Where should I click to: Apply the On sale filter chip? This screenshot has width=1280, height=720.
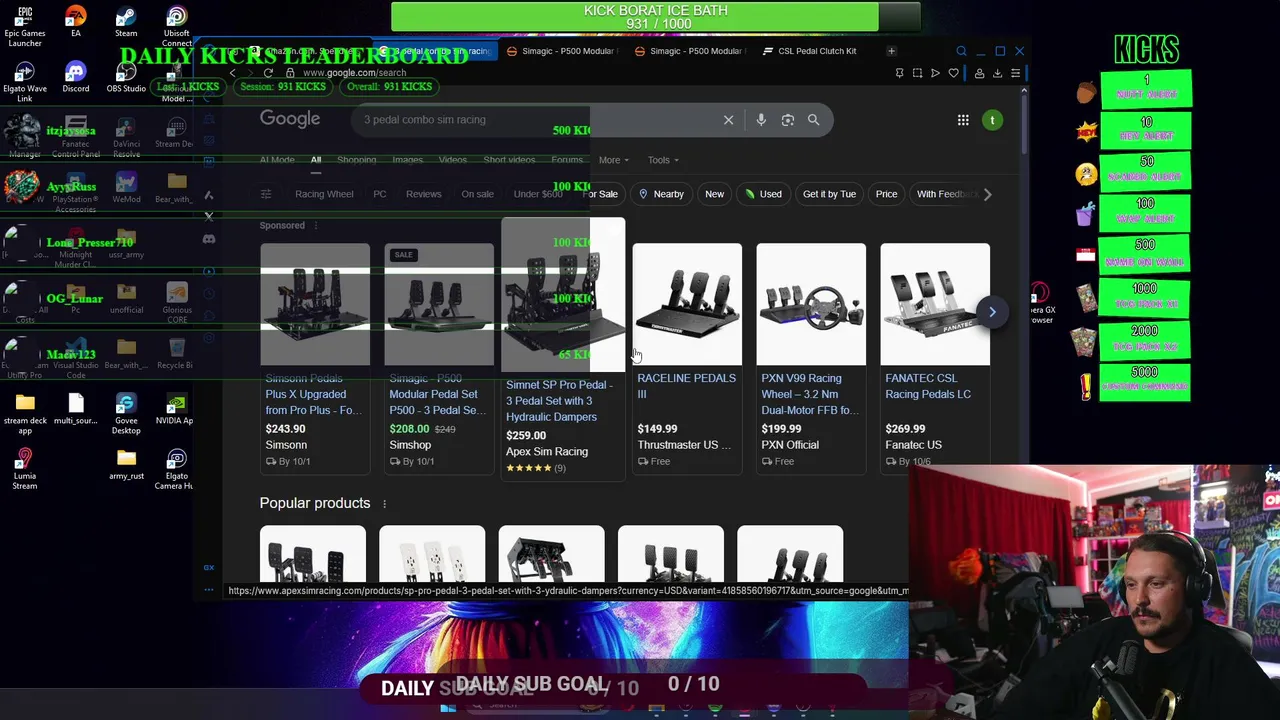(x=477, y=194)
